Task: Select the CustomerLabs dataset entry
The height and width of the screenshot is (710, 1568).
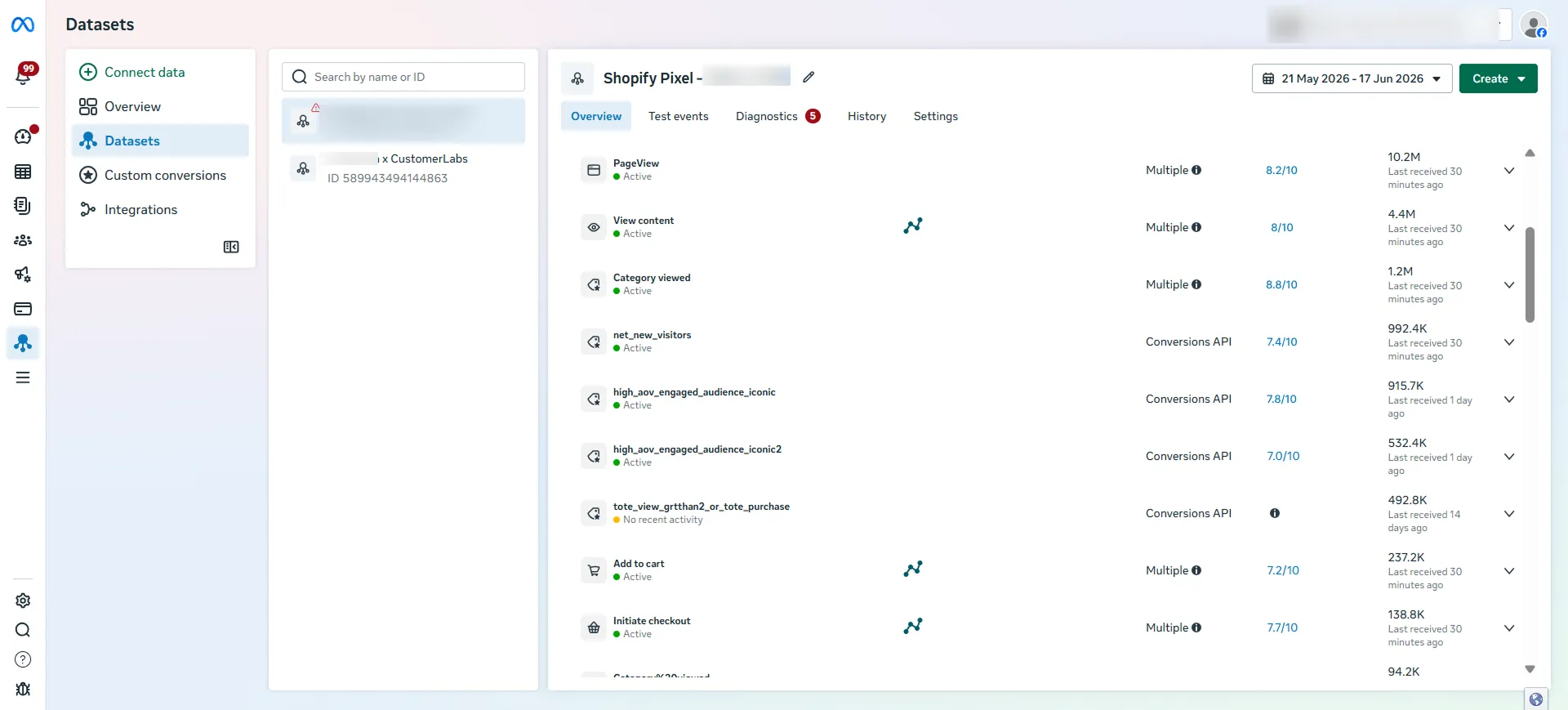Action: [403, 168]
